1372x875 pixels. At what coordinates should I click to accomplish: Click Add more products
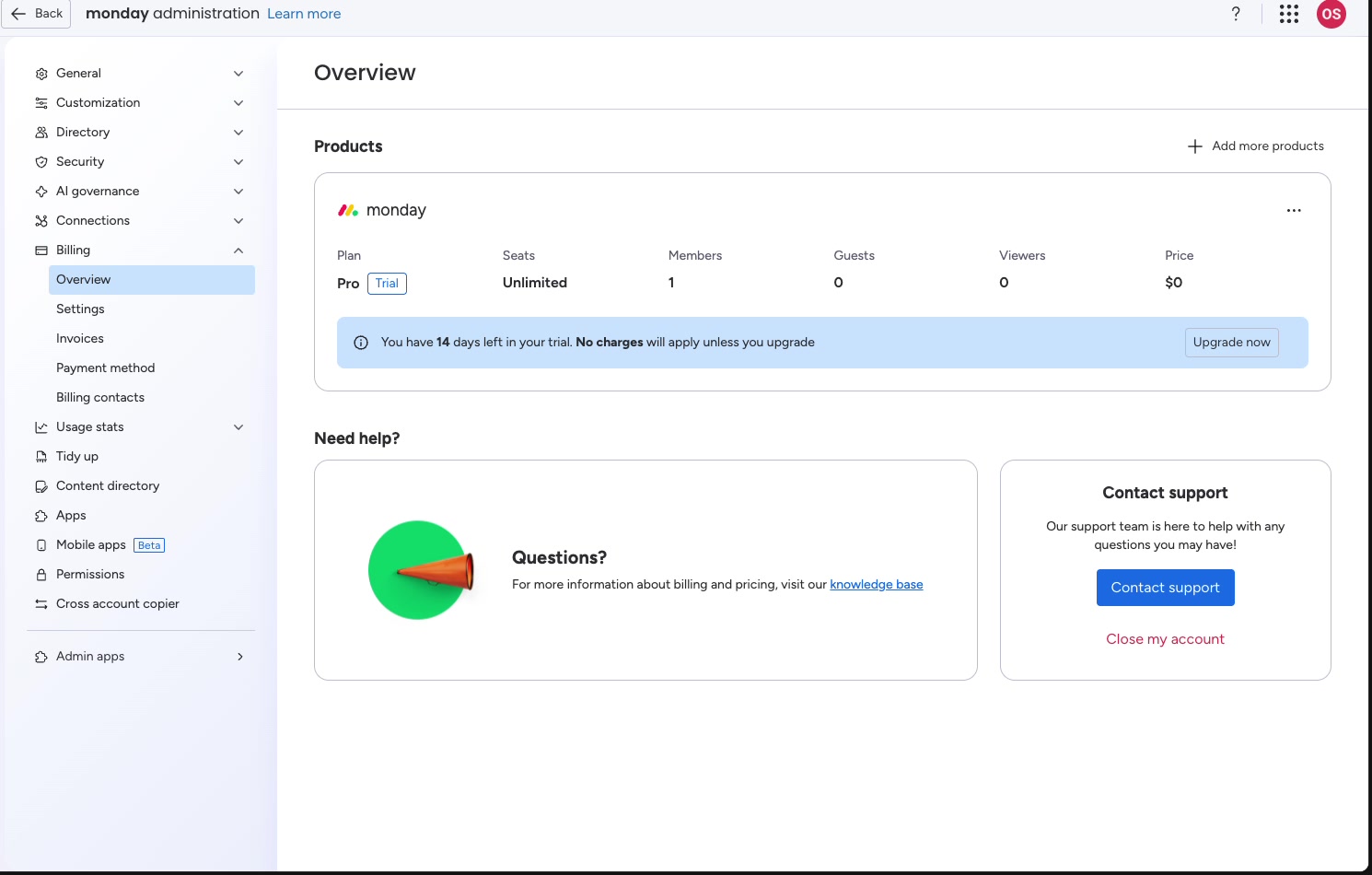1256,146
